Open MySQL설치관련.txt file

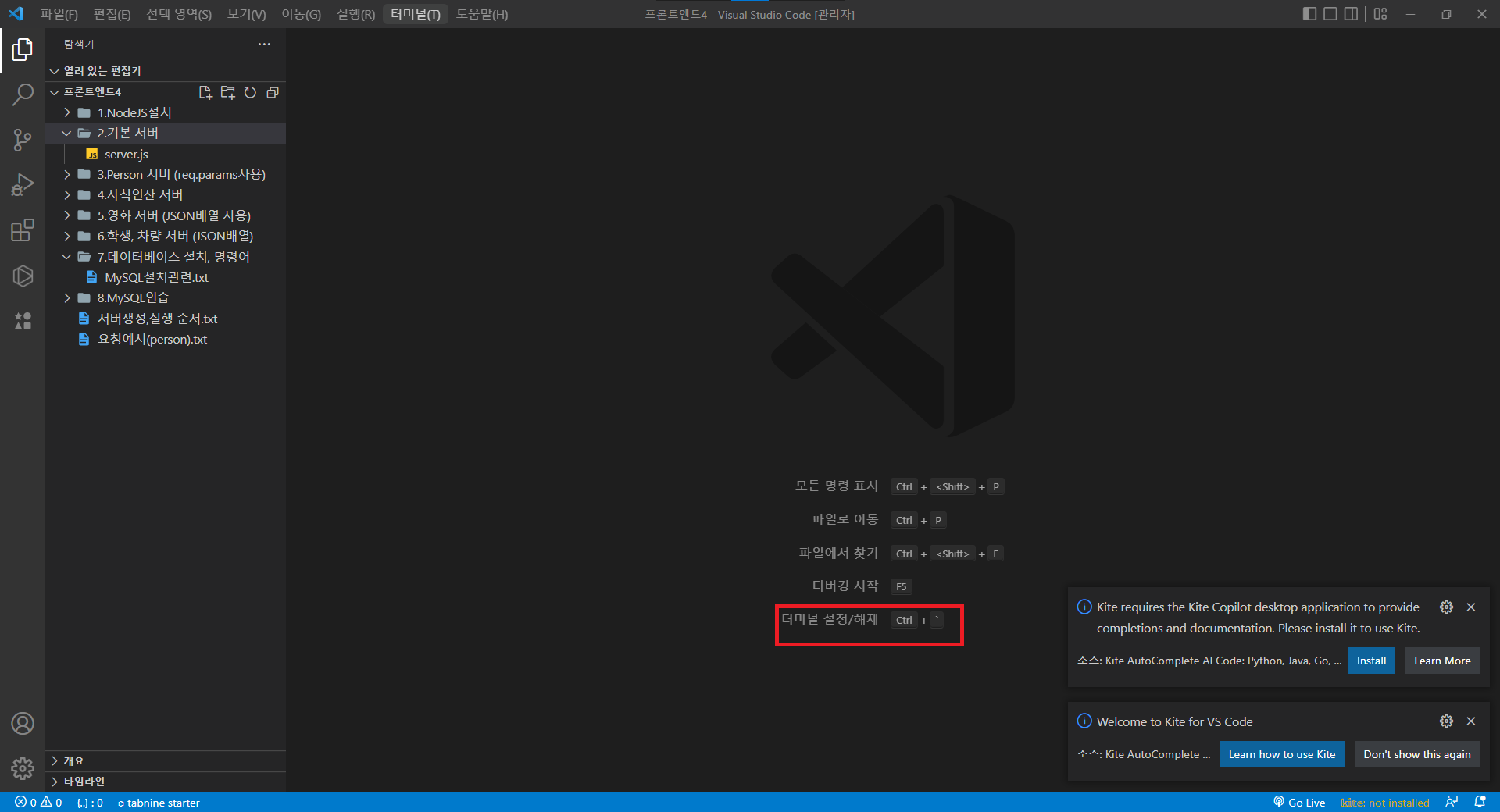(166, 277)
